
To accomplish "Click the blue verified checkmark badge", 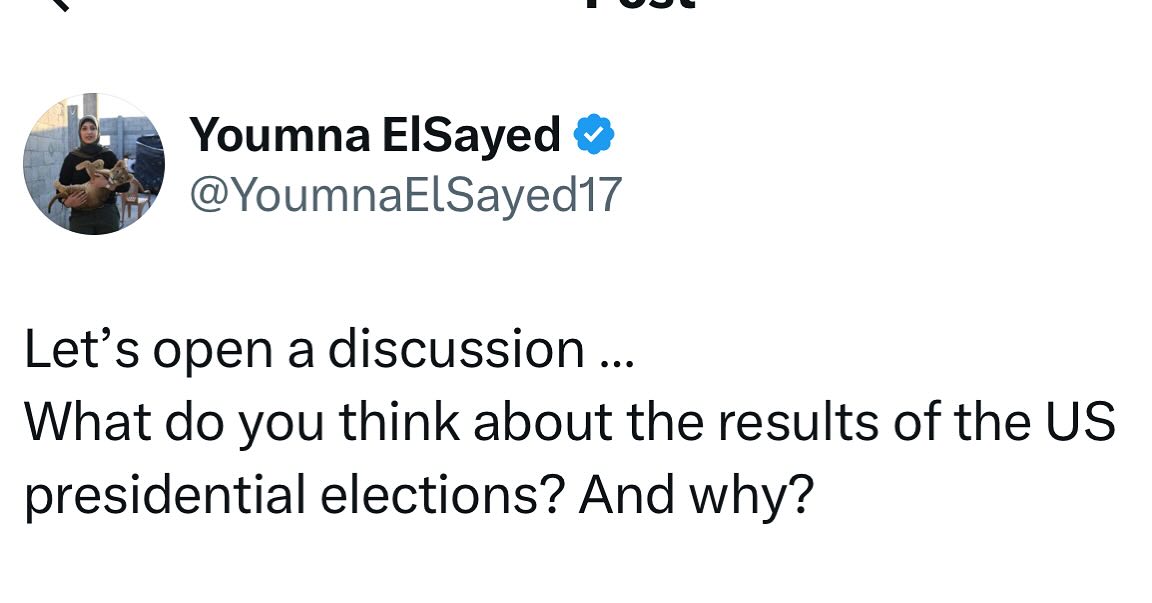I will click(x=593, y=135).
